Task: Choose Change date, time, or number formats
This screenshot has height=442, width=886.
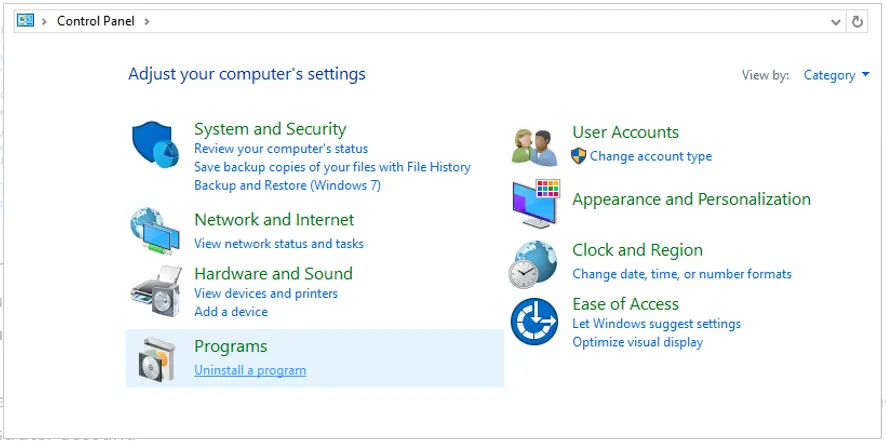Action: tap(682, 274)
